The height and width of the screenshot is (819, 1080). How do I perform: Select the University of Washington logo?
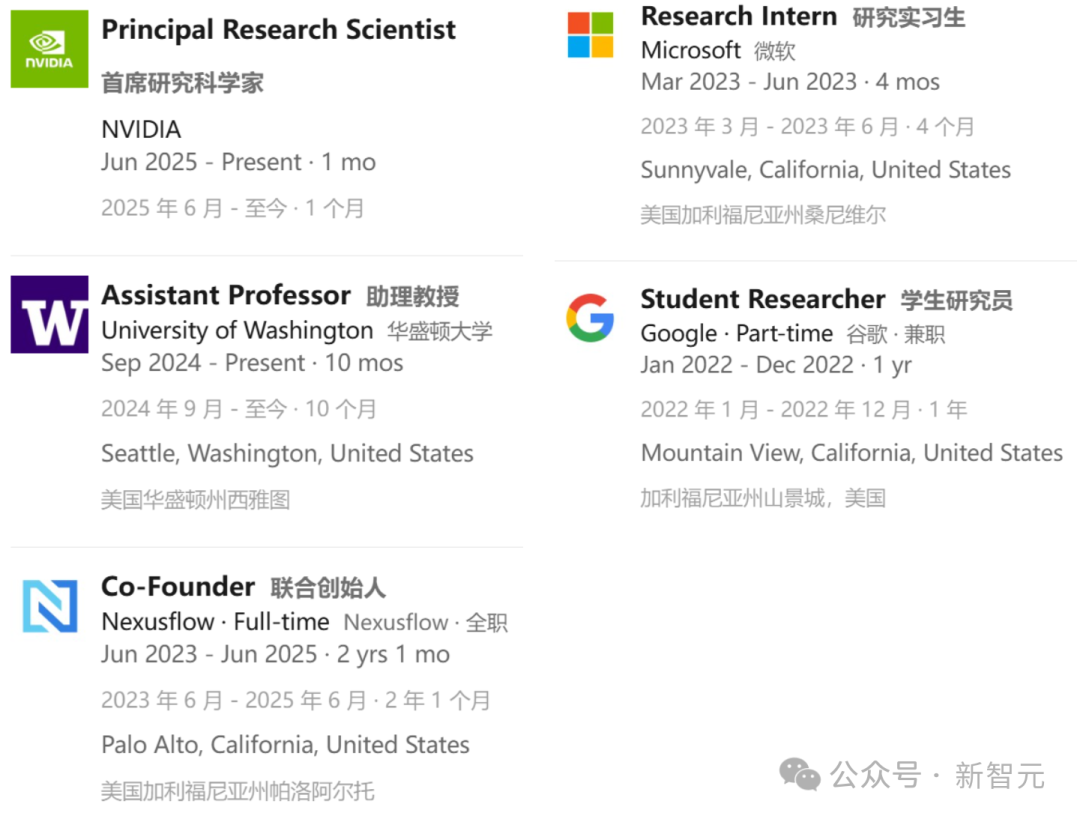(x=49, y=315)
